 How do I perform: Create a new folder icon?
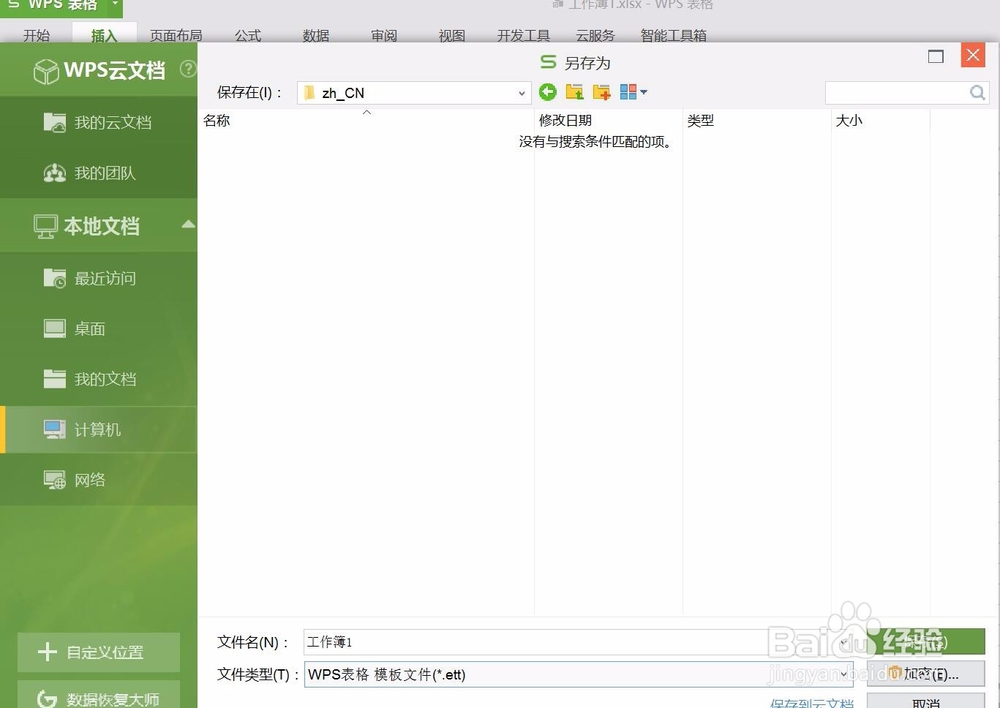click(x=601, y=92)
